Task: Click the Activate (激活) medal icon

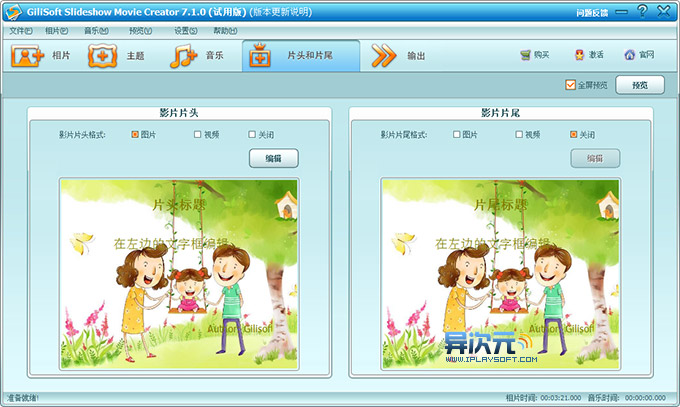Action: pyautogui.click(x=579, y=55)
